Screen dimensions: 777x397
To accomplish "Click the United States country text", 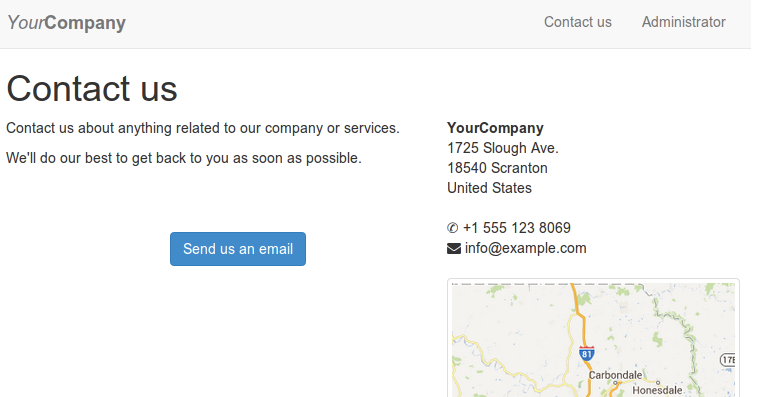I will [x=490, y=188].
